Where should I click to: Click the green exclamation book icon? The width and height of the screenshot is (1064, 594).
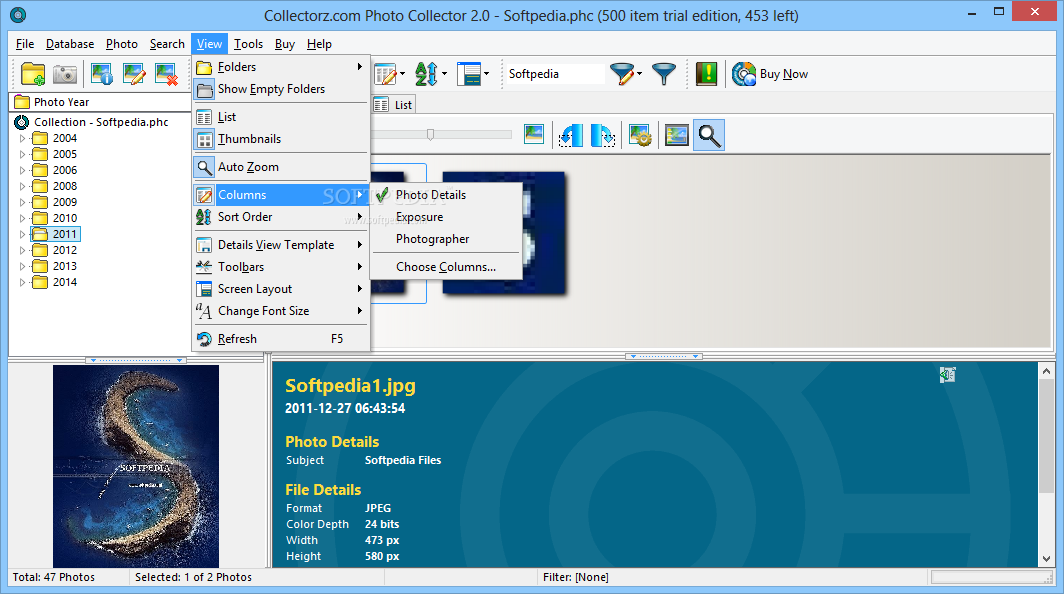pos(706,74)
